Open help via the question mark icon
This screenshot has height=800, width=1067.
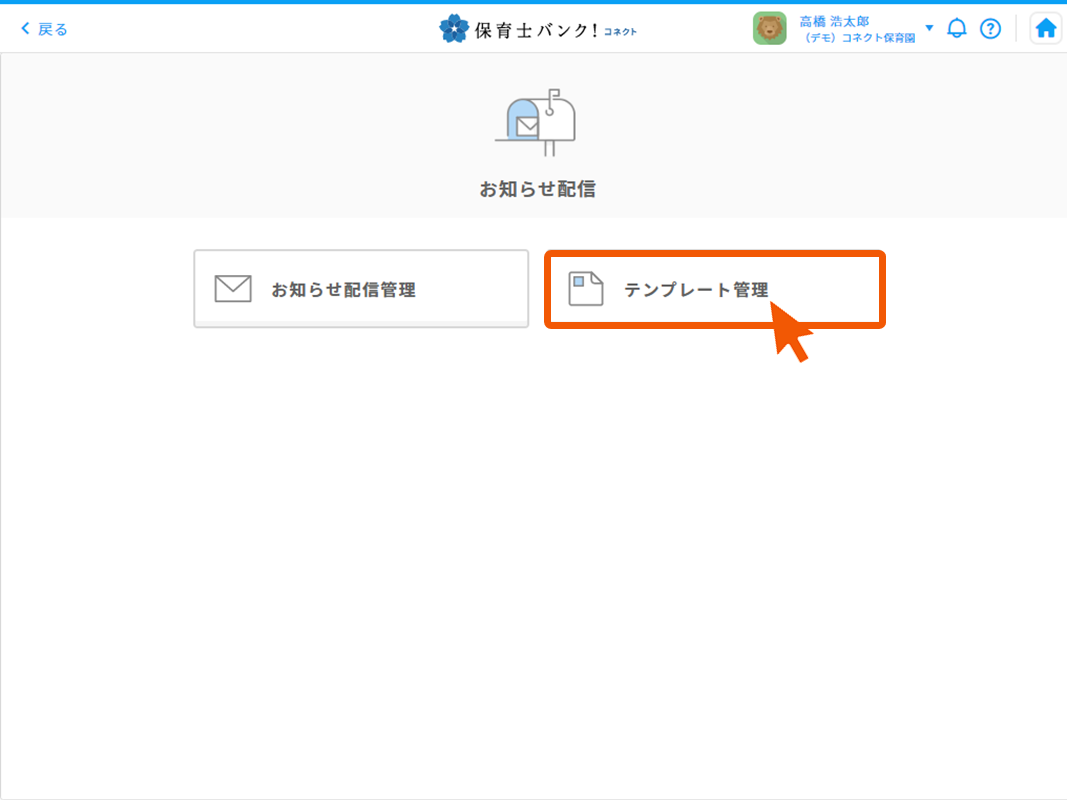point(990,29)
